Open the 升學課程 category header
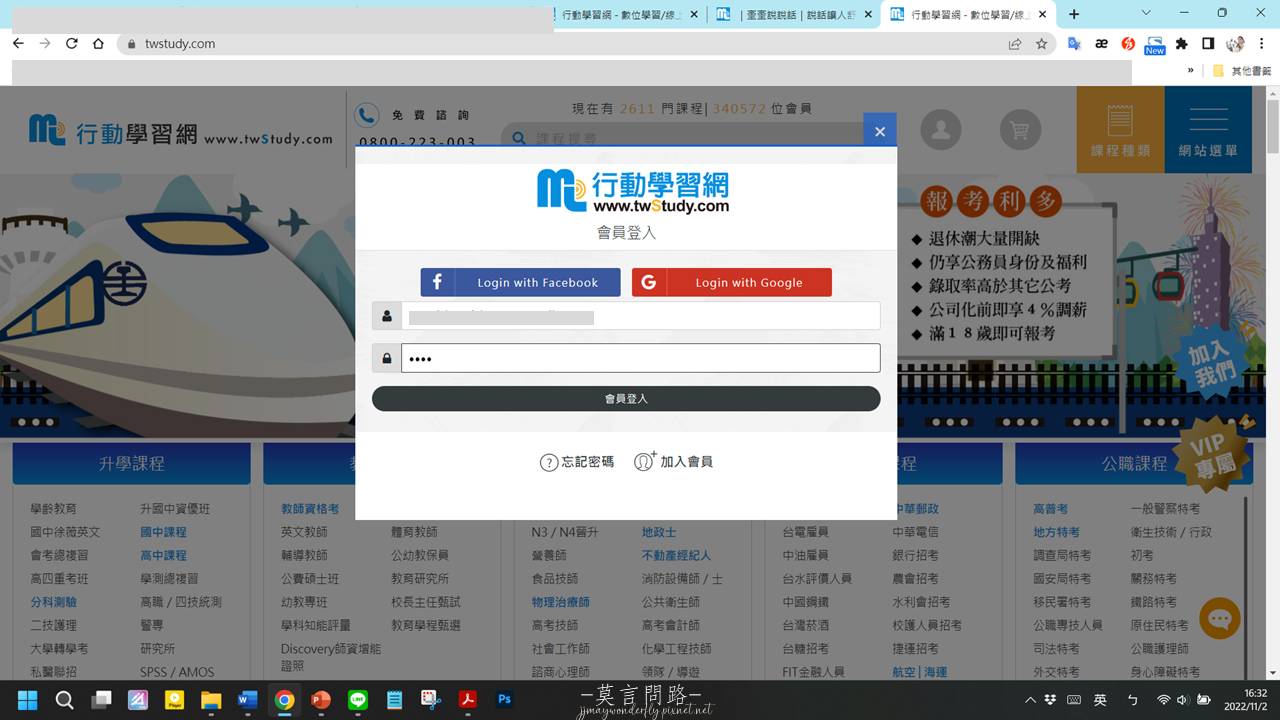The width and height of the screenshot is (1280, 720). coord(131,464)
